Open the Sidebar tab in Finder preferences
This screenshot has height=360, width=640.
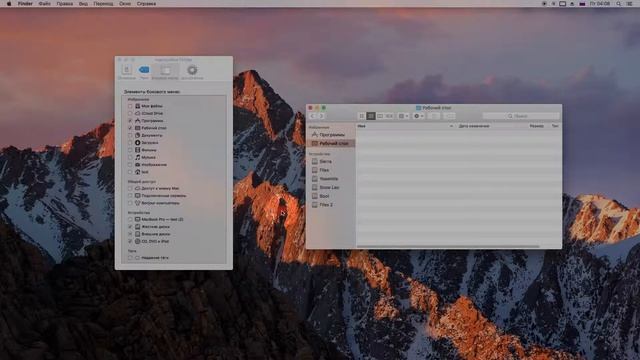(x=165, y=71)
